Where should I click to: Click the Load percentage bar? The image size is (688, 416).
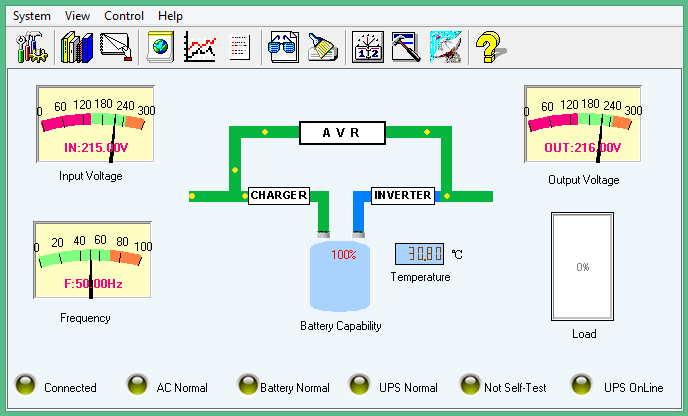[x=582, y=267]
